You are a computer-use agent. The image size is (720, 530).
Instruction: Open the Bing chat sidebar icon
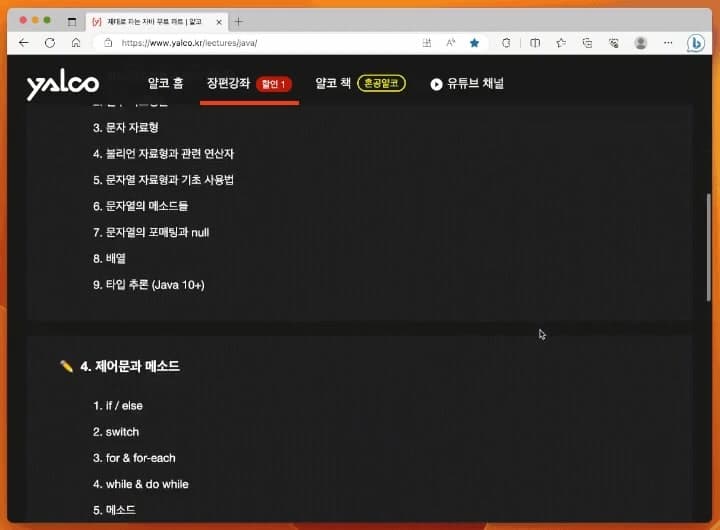(x=696, y=43)
